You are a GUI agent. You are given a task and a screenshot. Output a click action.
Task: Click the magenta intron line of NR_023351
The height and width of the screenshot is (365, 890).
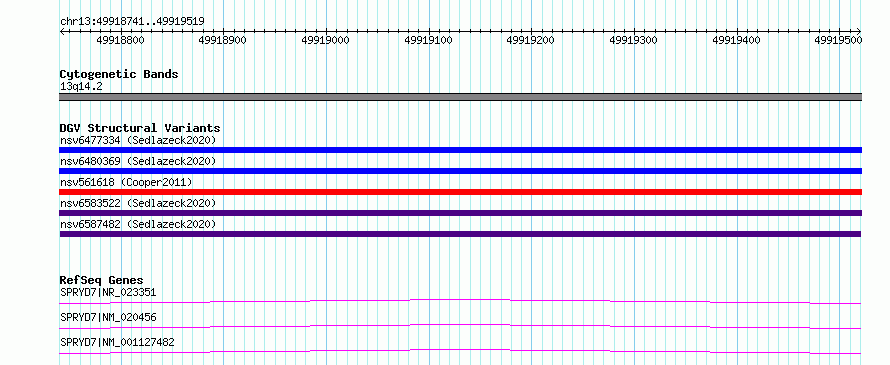(460, 301)
